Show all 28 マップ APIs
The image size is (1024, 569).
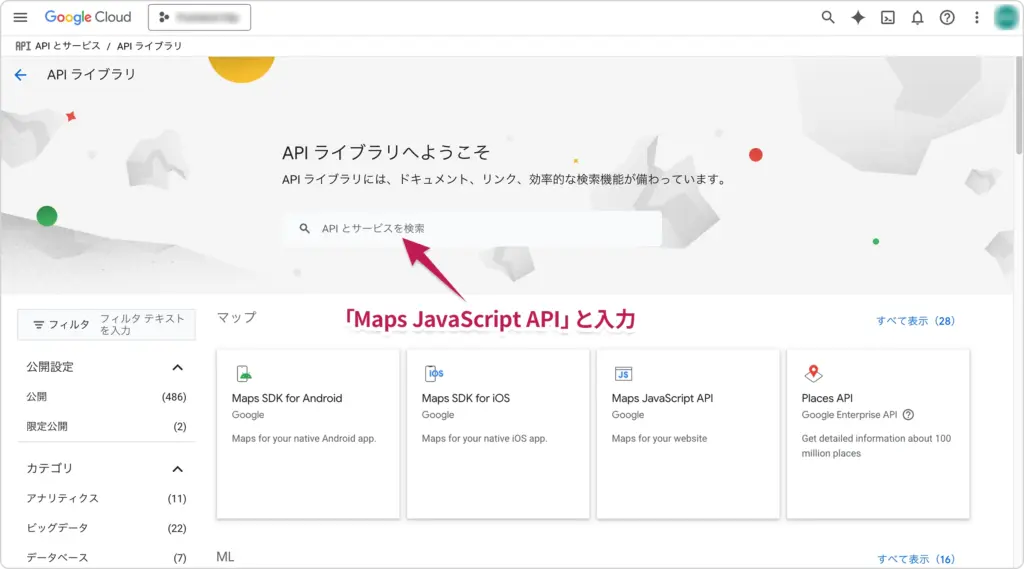(915, 321)
